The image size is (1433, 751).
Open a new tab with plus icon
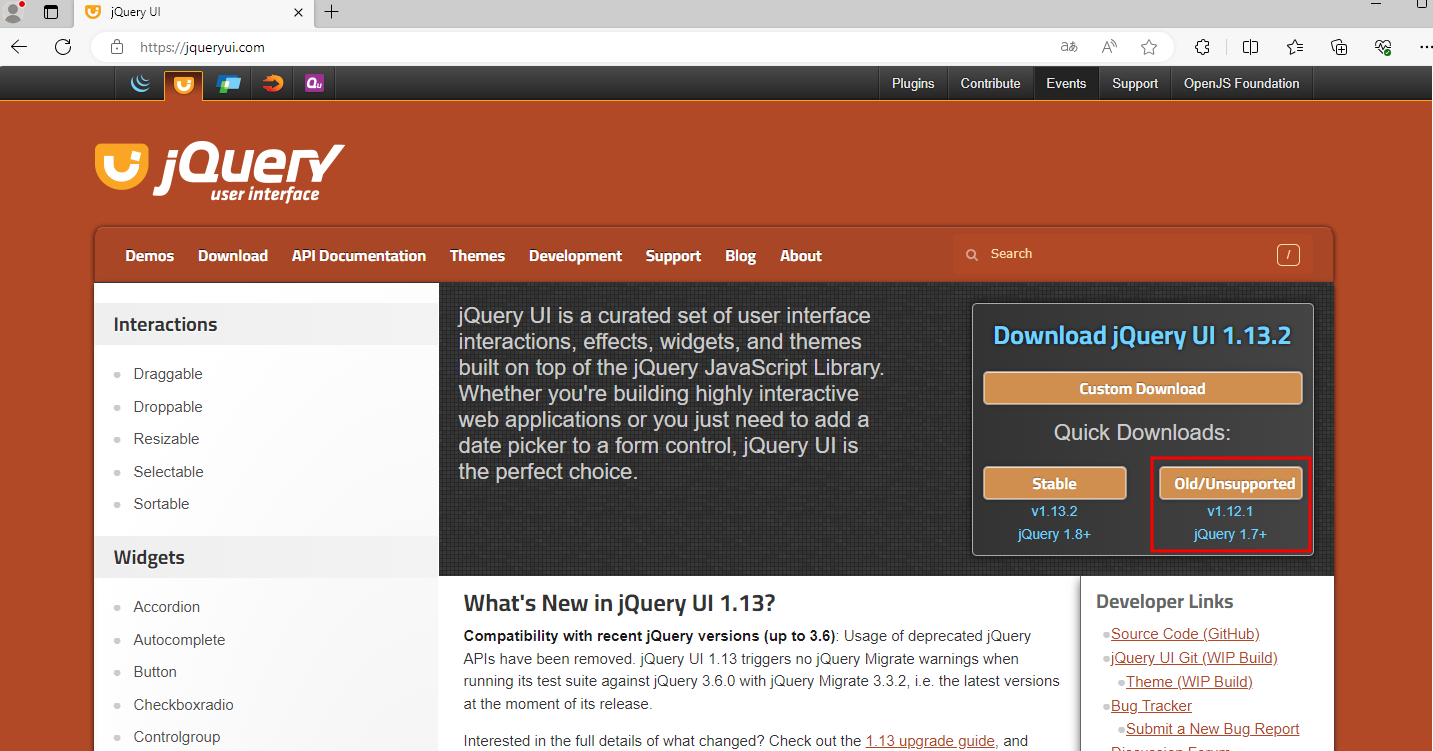click(x=332, y=12)
